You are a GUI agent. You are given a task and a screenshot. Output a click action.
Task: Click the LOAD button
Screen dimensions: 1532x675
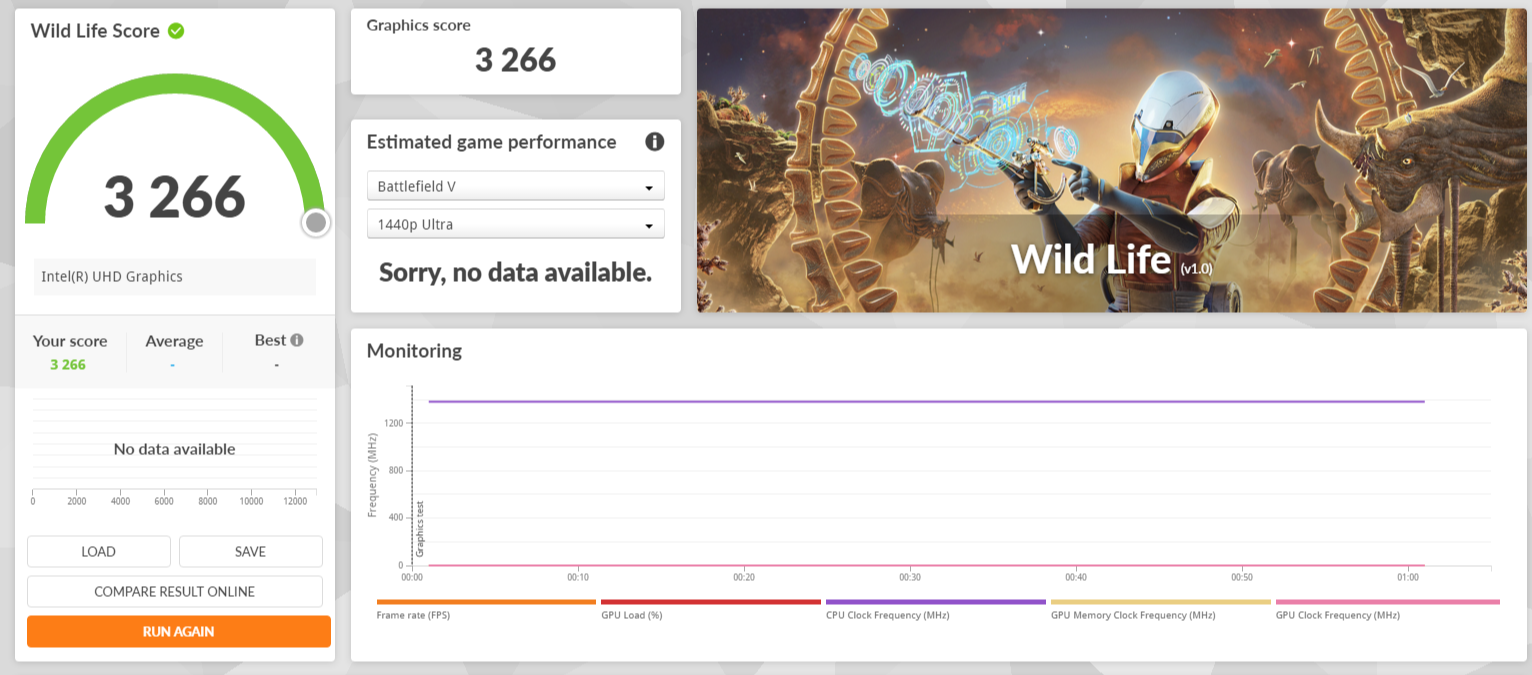click(99, 552)
